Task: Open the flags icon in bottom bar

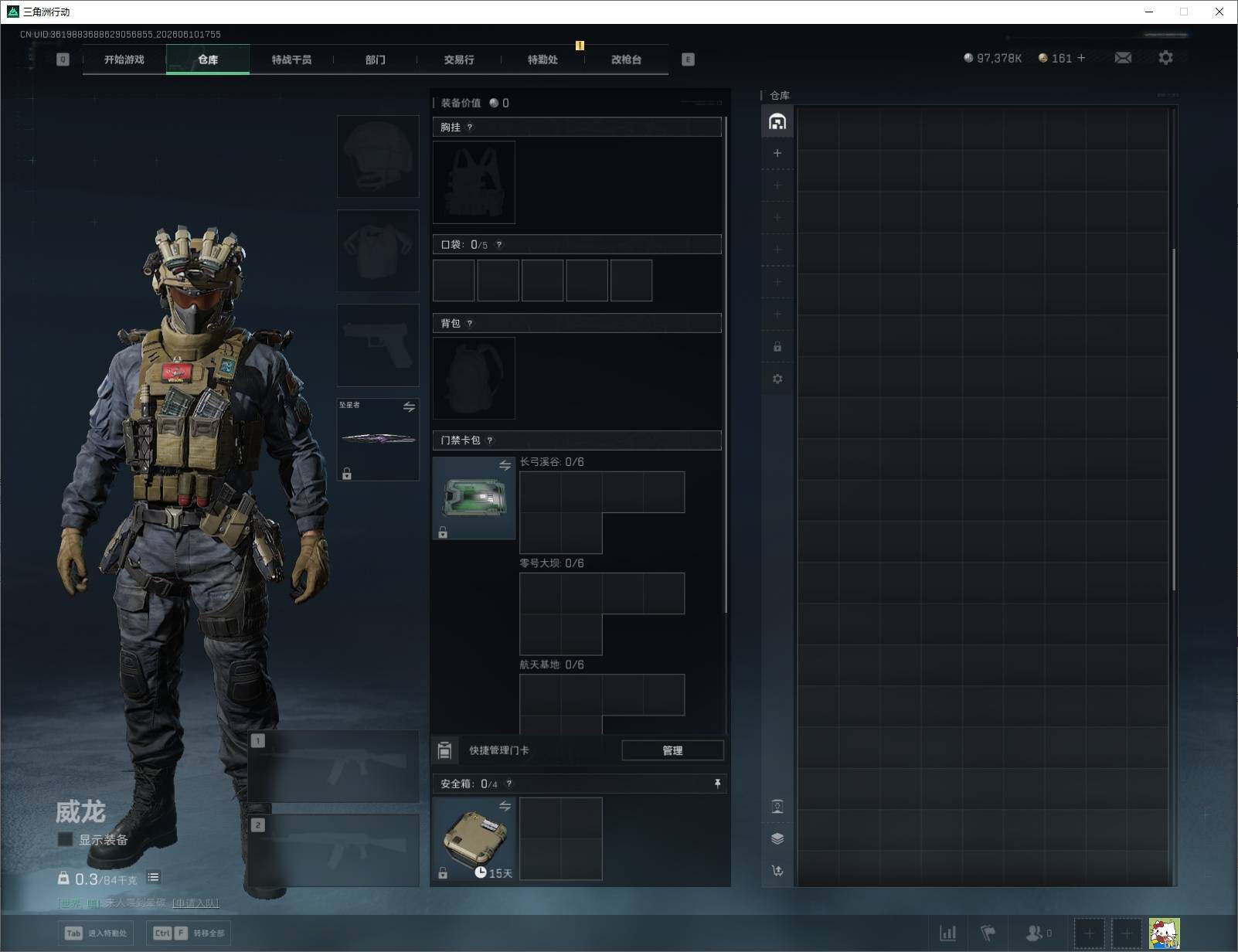Action: click(x=988, y=933)
